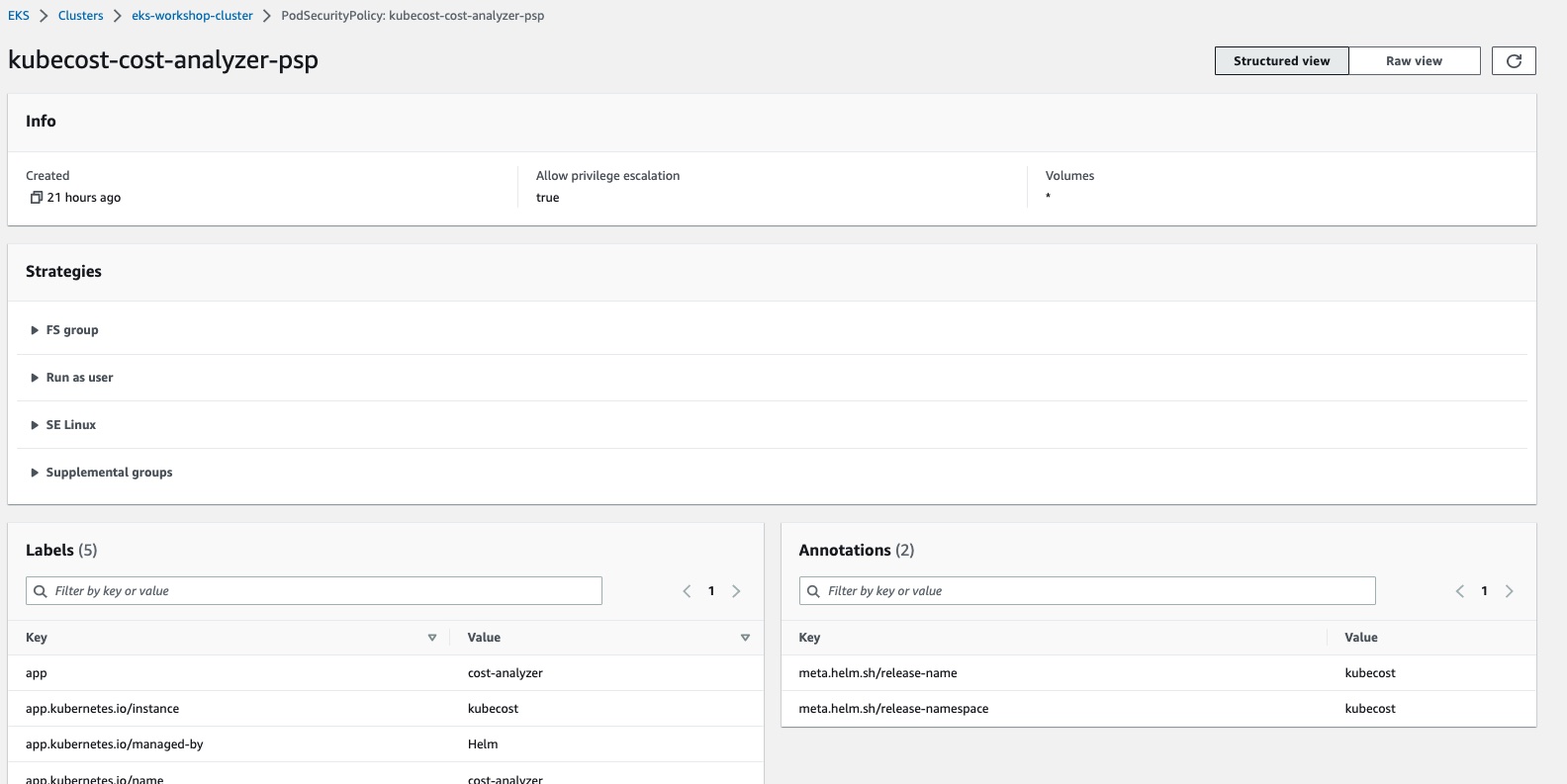This screenshot has height=784, width=1567.
Task: Click the Annotations Value column header
Action: click(1361, 638)
